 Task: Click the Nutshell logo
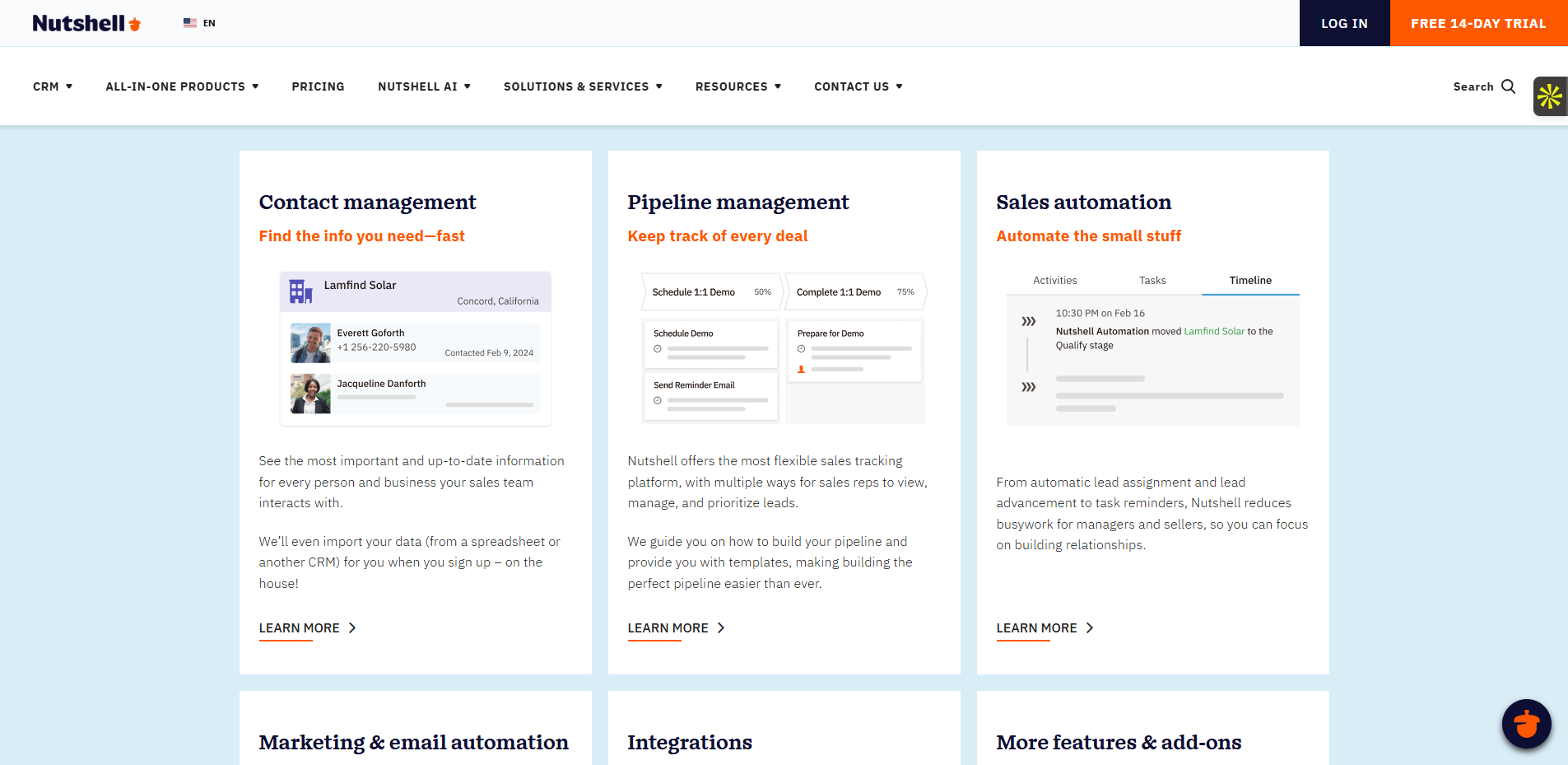86,23
